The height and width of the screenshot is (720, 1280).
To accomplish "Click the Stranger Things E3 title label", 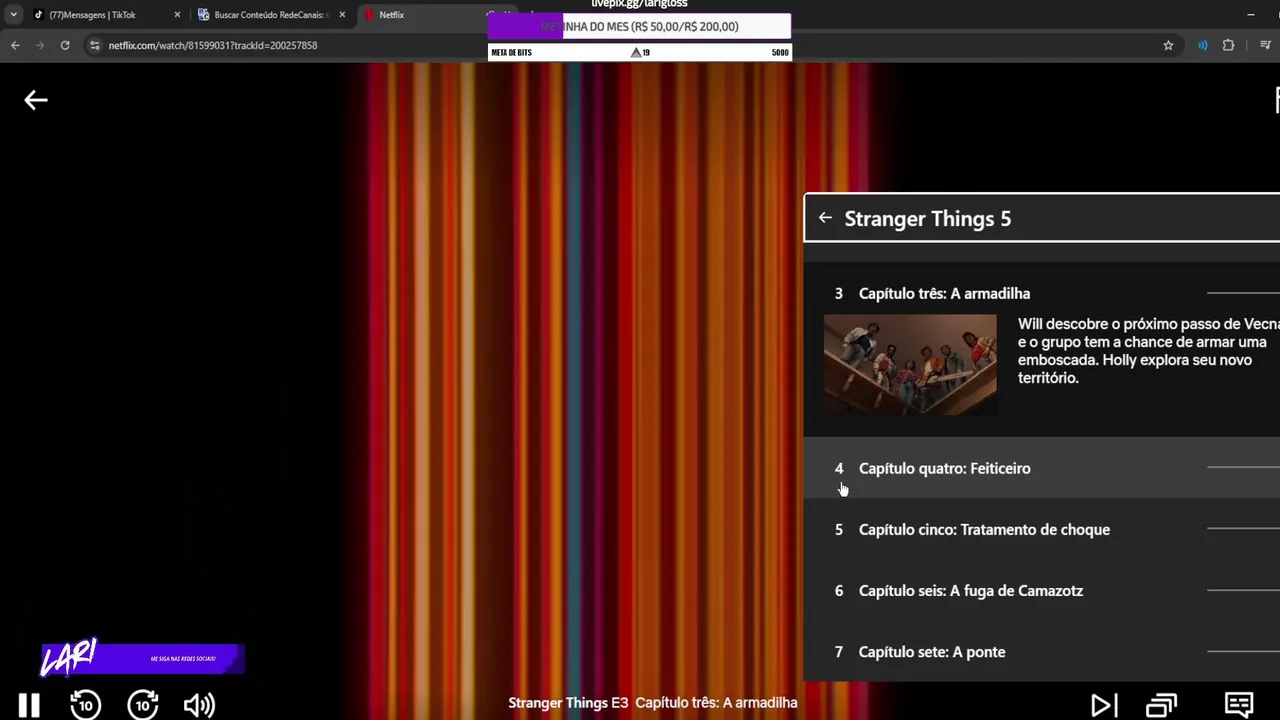I will tap(653, 702).
